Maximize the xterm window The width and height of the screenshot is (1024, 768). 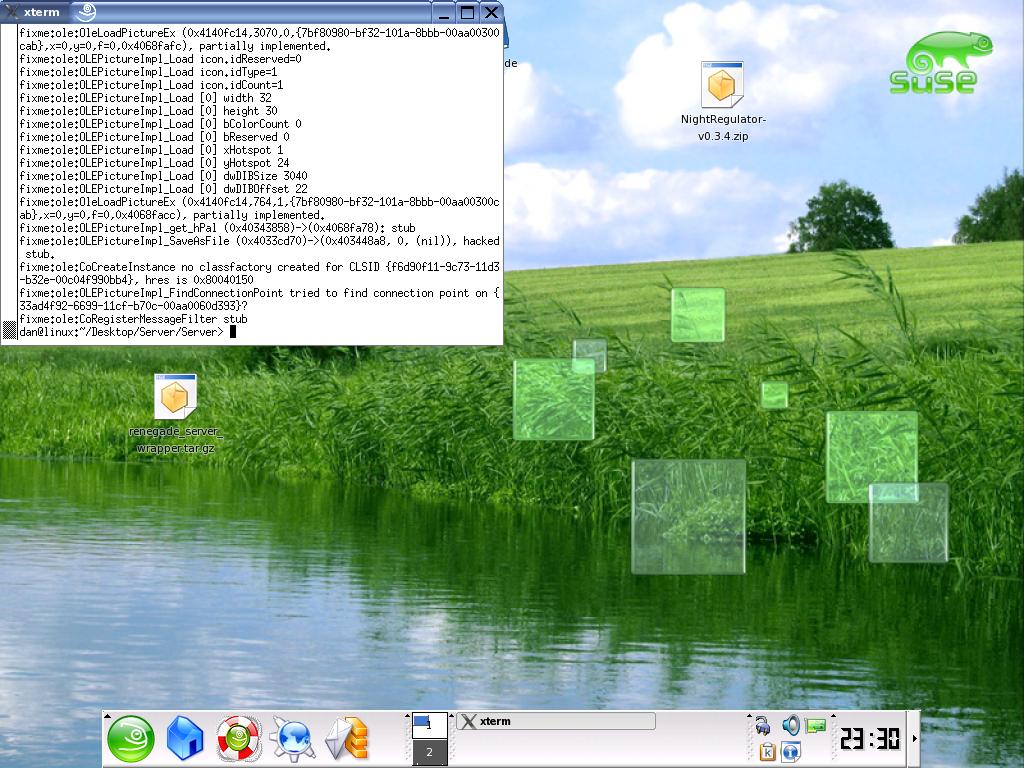[467, 13]
